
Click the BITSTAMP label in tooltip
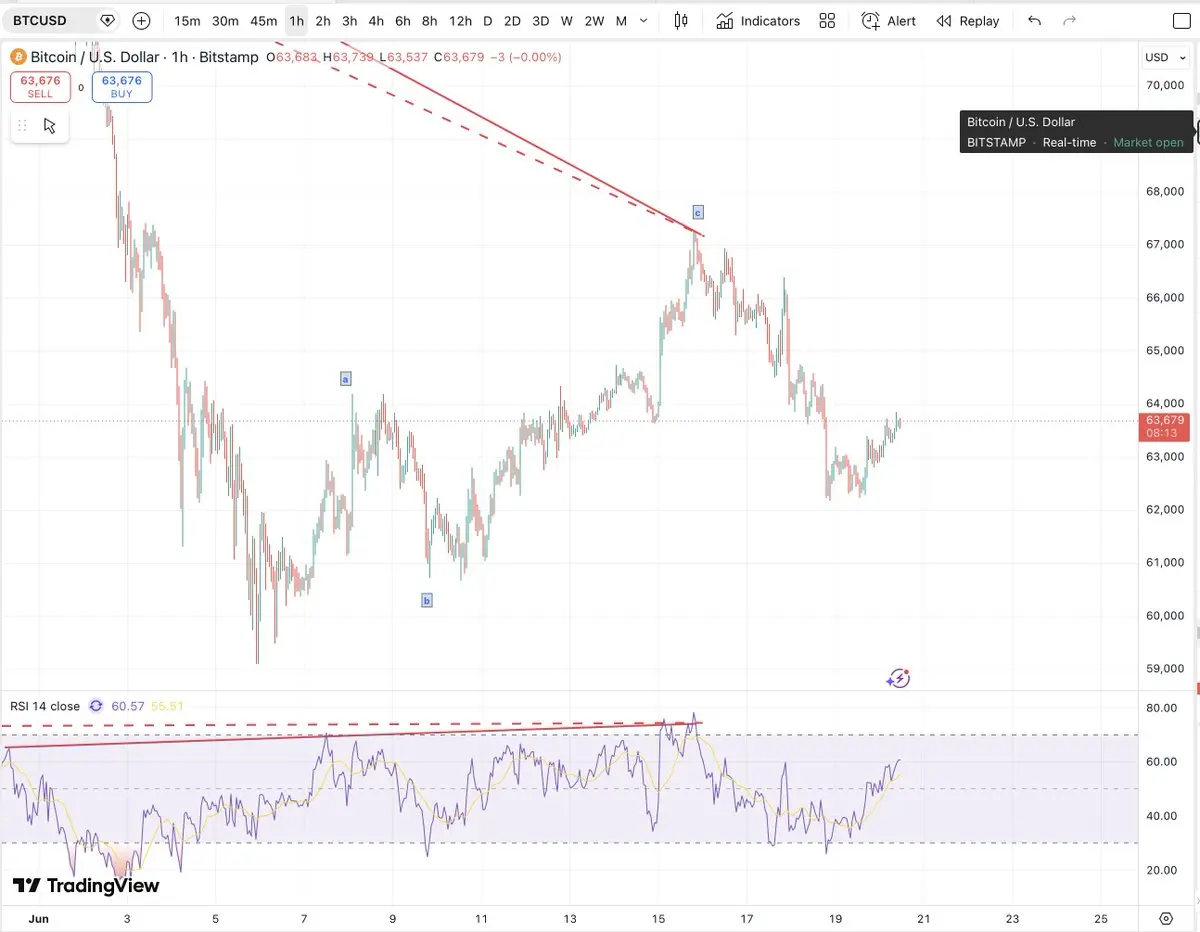(996, 142)
